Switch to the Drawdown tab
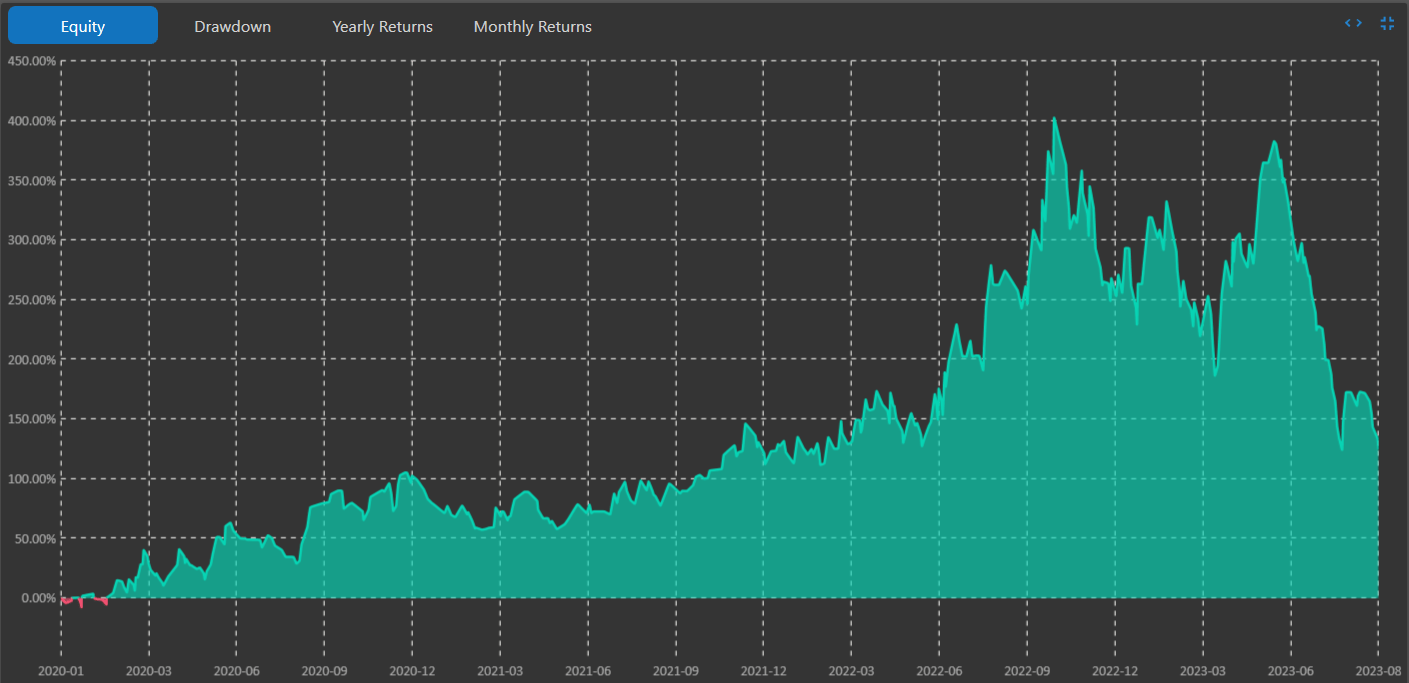The image size is (1409, 683). (x=232, y=27)
